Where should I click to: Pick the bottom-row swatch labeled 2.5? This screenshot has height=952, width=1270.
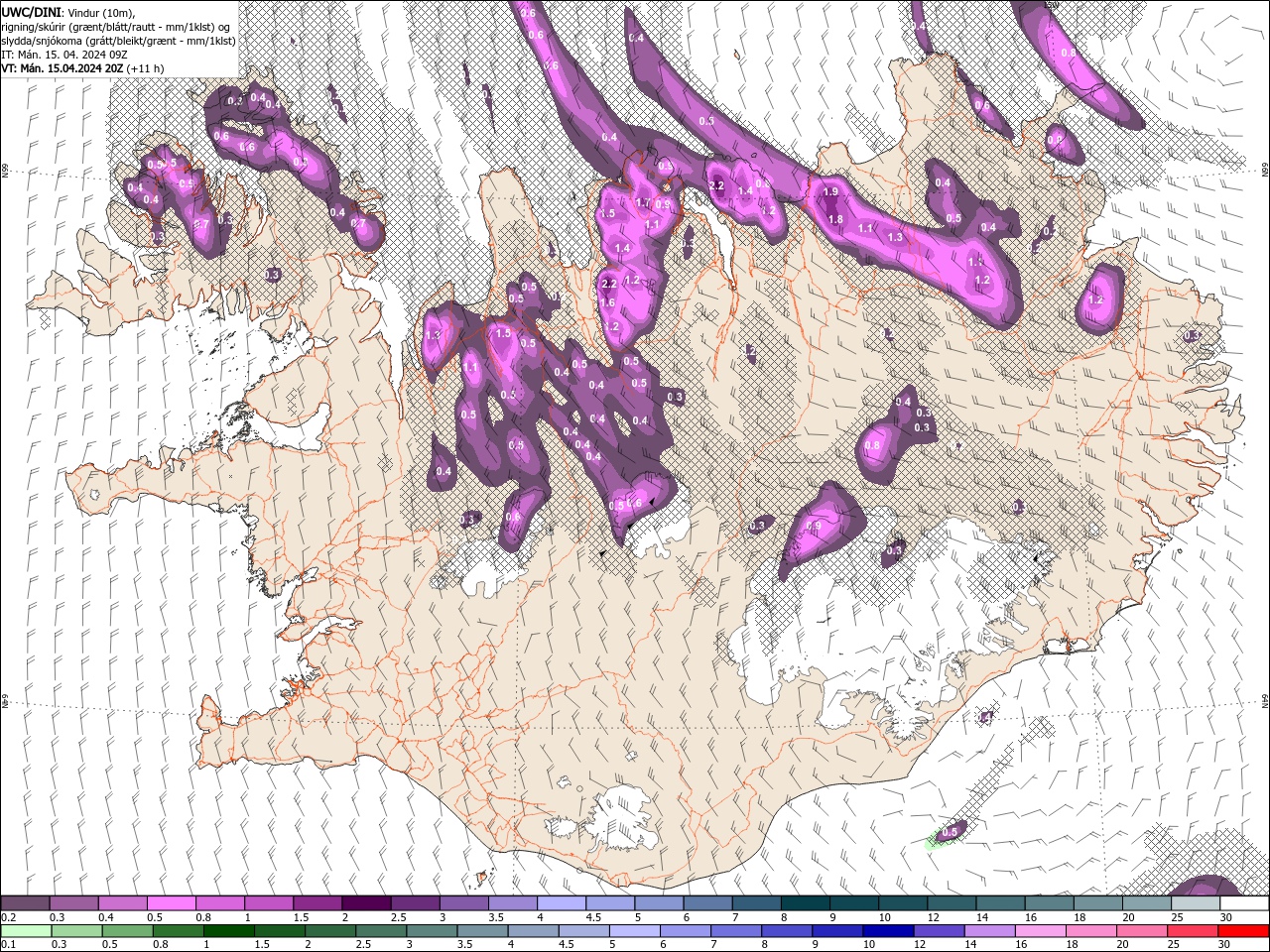[x=381, y=931]
